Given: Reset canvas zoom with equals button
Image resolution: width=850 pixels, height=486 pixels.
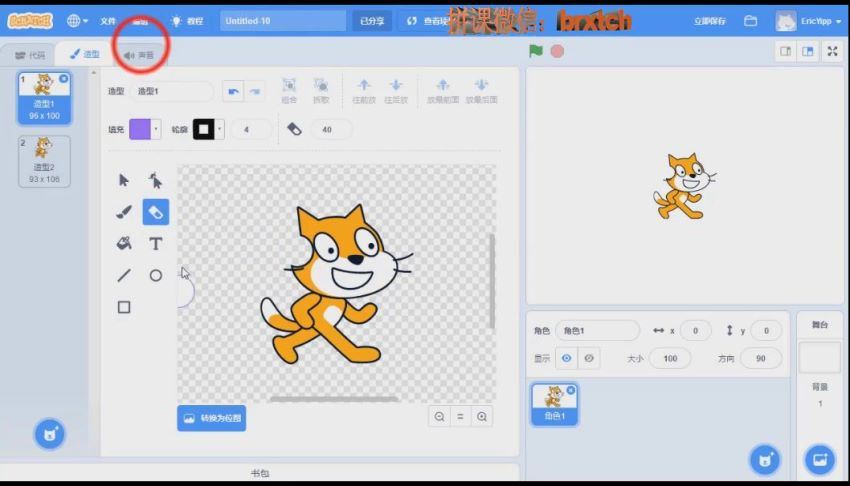Looking at the screenshot, I should [x=460, y=417].
